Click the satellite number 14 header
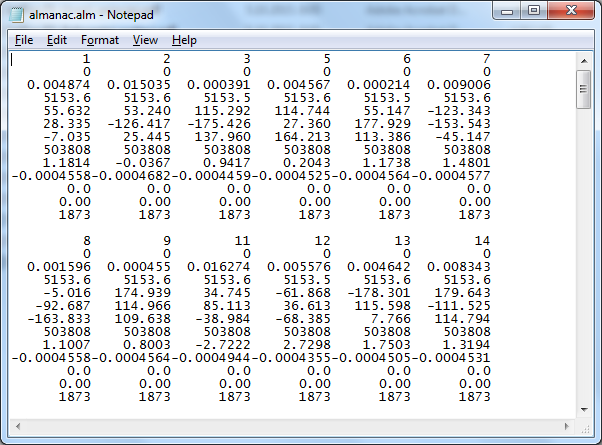 coord(483,241)
